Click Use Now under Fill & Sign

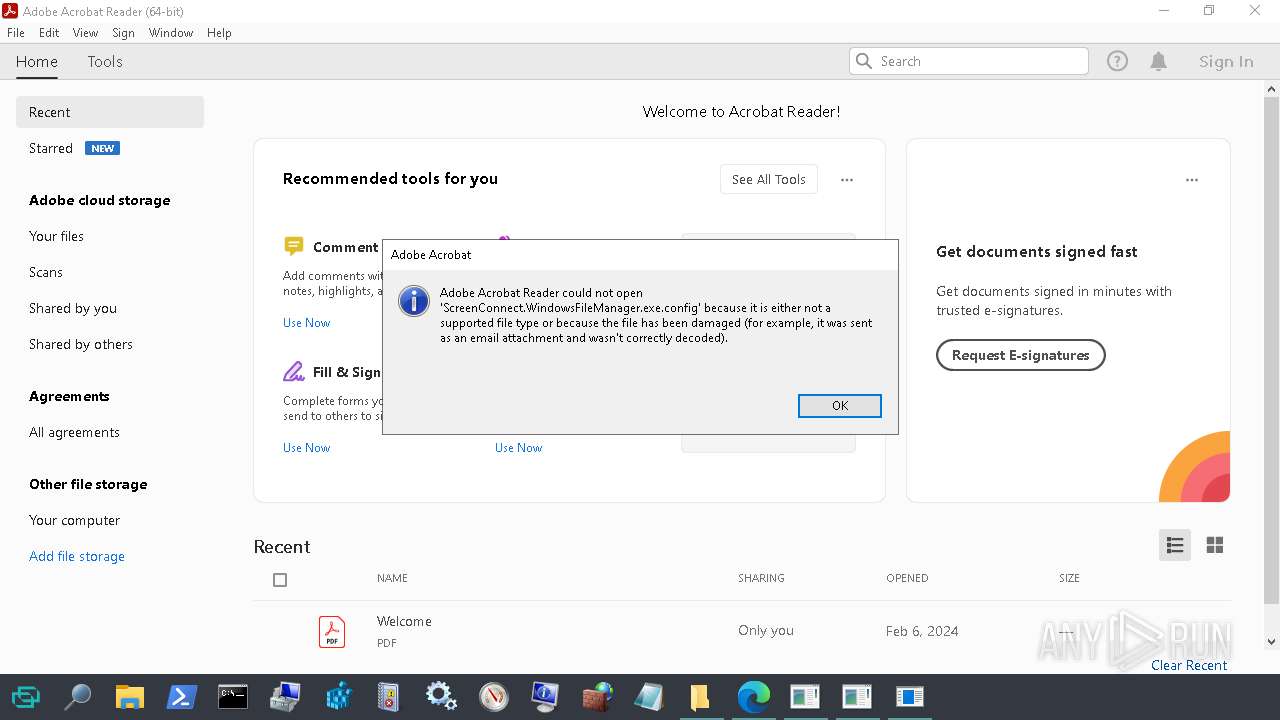tap(306, 447)
